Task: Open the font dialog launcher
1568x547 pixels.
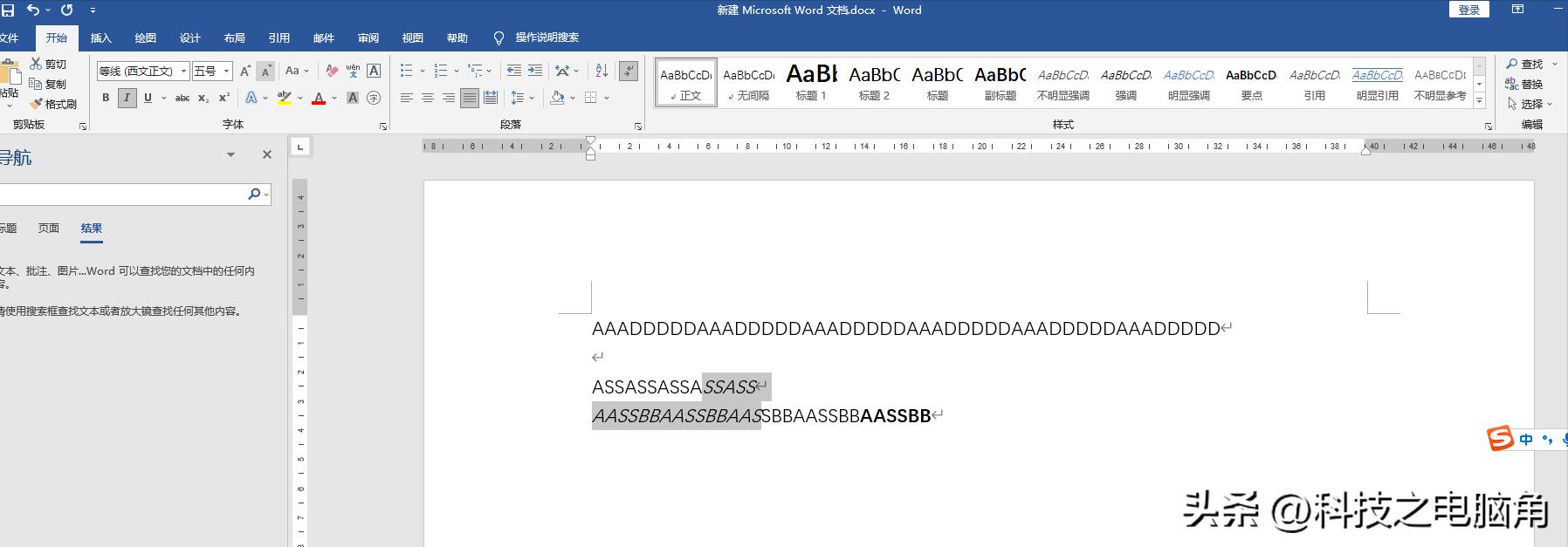Action: 383,126
